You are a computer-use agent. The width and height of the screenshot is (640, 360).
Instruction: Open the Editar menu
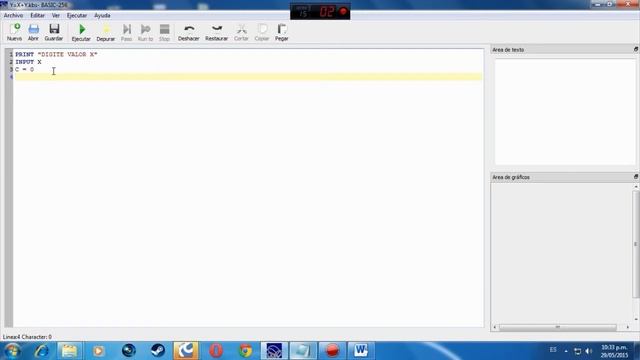pyautogui.click(x=38, y=16)
